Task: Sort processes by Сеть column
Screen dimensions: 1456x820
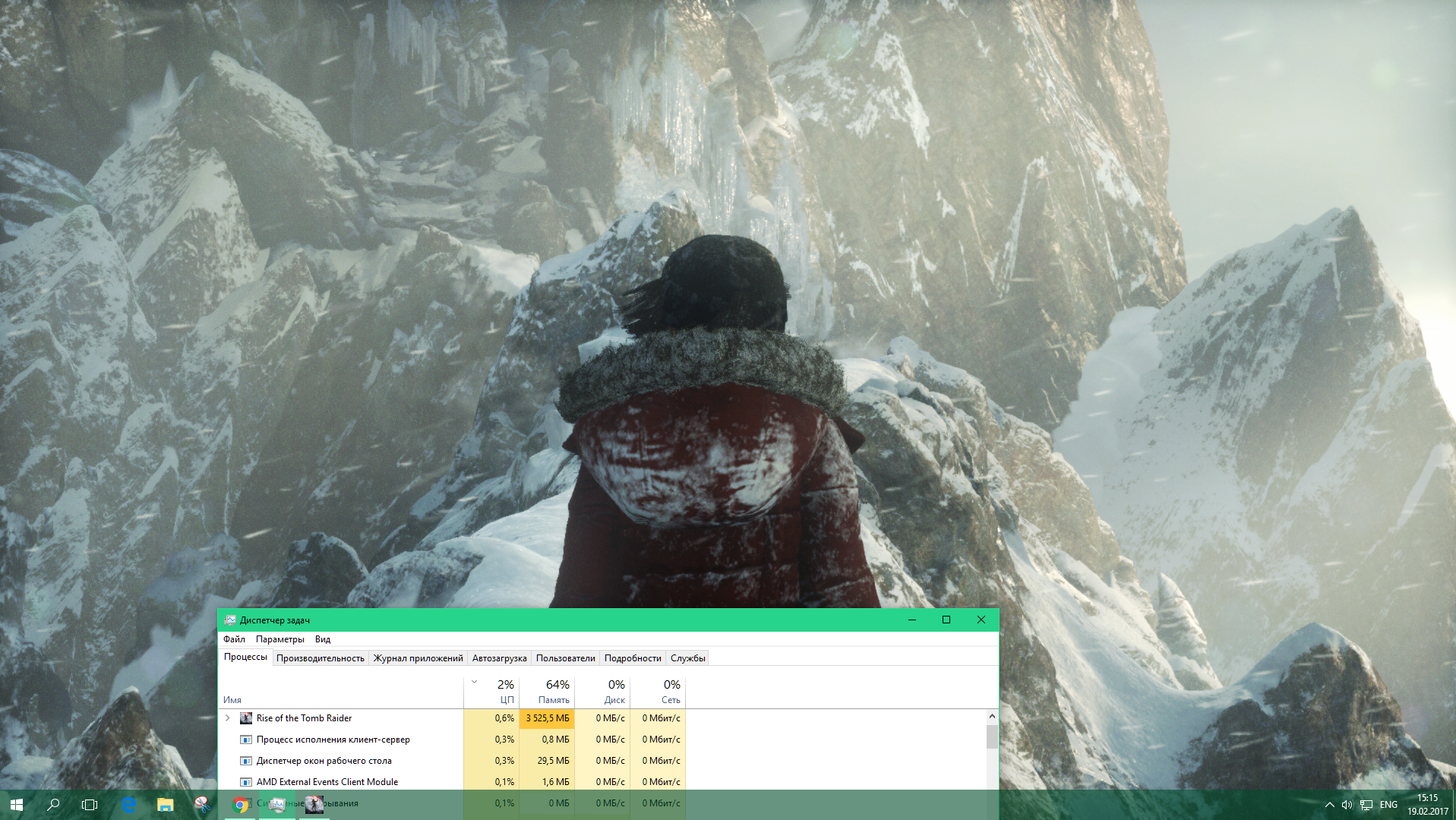Action: pos(658,692)
